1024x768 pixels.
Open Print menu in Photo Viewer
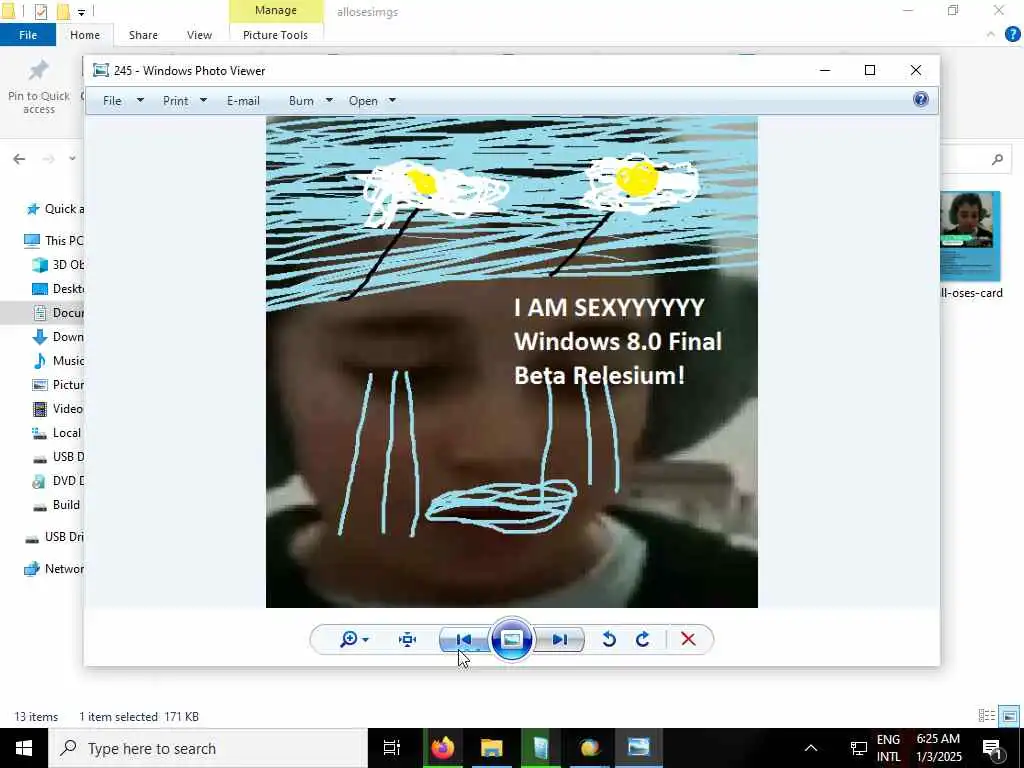click(x=176, y=101)
